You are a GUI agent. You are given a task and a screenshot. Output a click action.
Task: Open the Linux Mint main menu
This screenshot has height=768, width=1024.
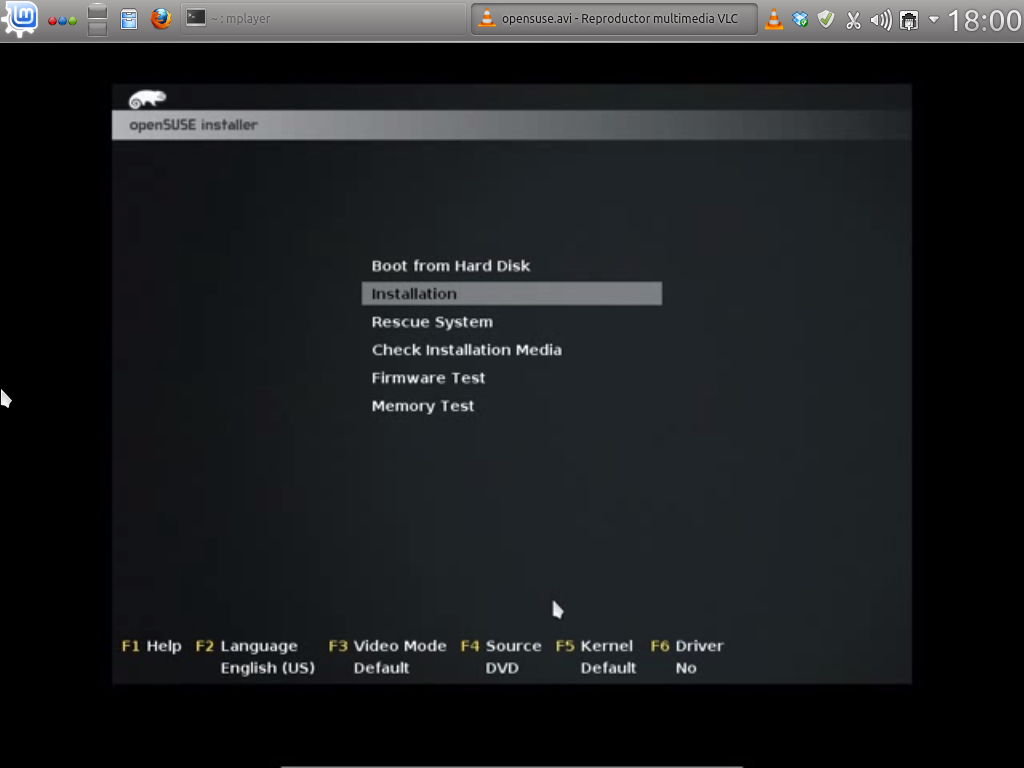tap(20, 18)
